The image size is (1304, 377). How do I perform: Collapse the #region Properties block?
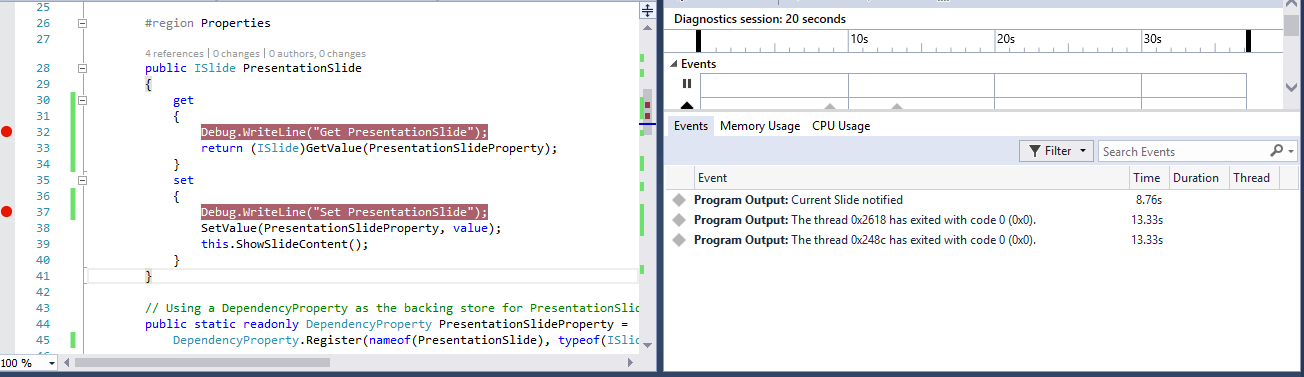pos(83,22)
